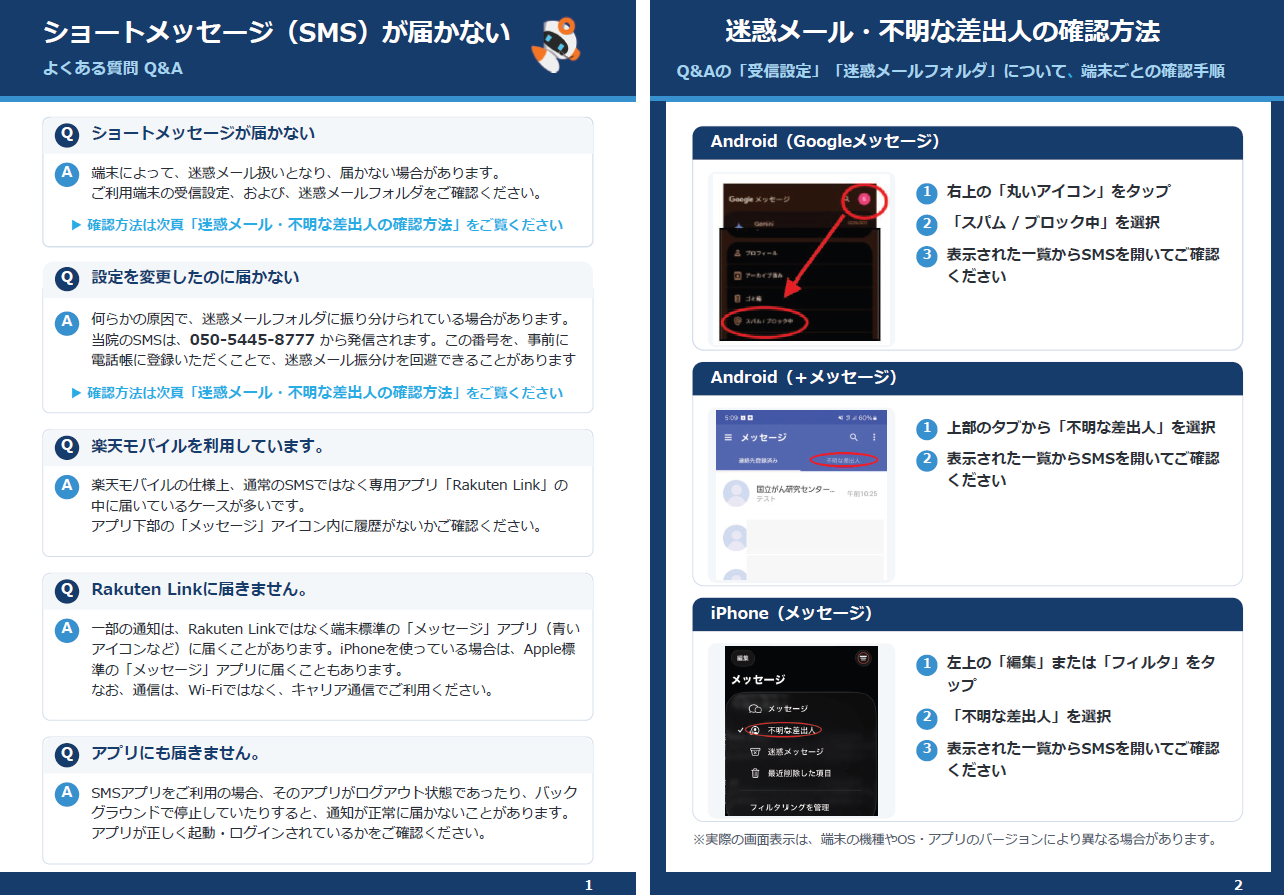Tap the search icon in Googleメッセージ screenshot
1284x895 pixels.
click(847, 199)
